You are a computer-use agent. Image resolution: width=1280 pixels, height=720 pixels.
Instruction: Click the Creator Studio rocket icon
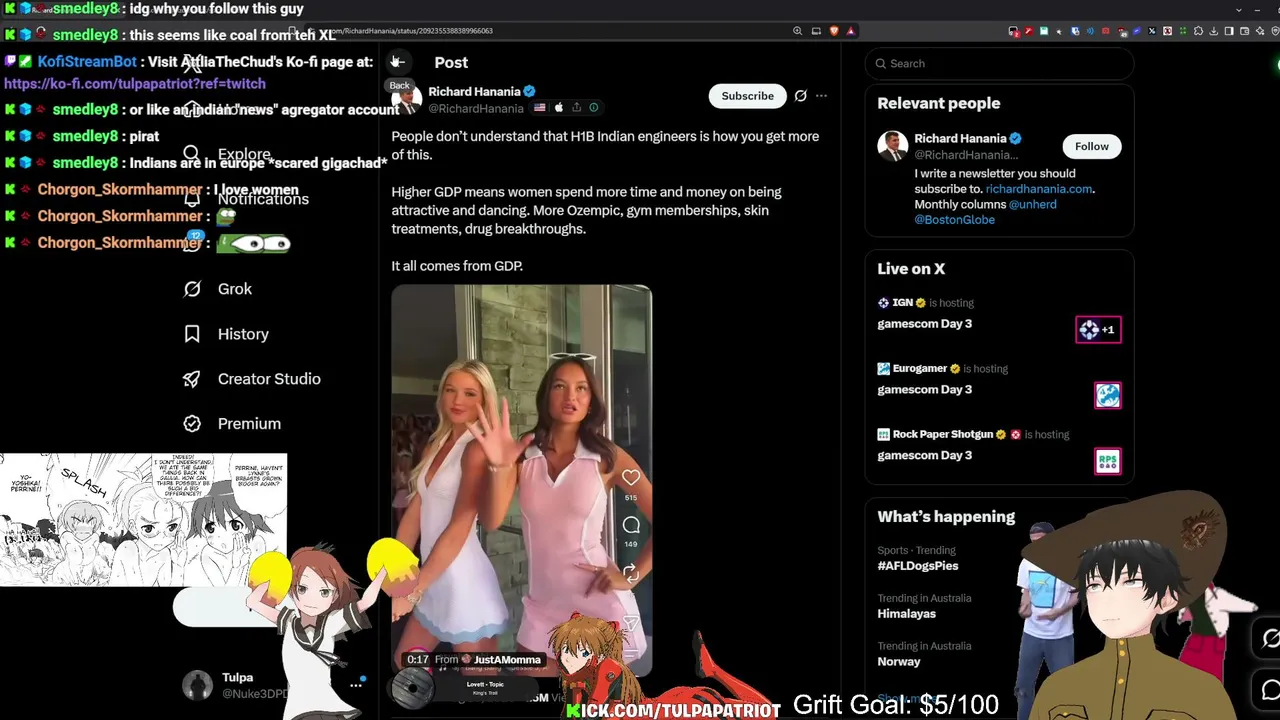(x=192, y=379)
